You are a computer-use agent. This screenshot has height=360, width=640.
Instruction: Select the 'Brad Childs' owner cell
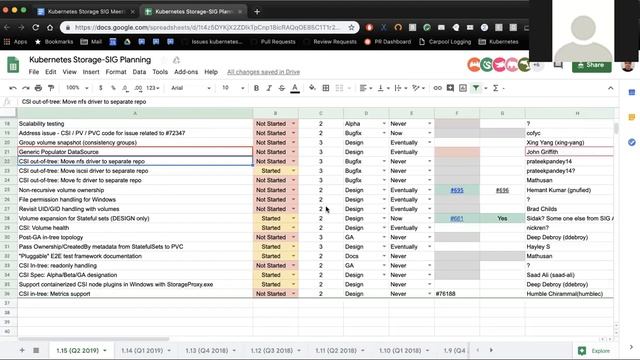coord(569,209)
